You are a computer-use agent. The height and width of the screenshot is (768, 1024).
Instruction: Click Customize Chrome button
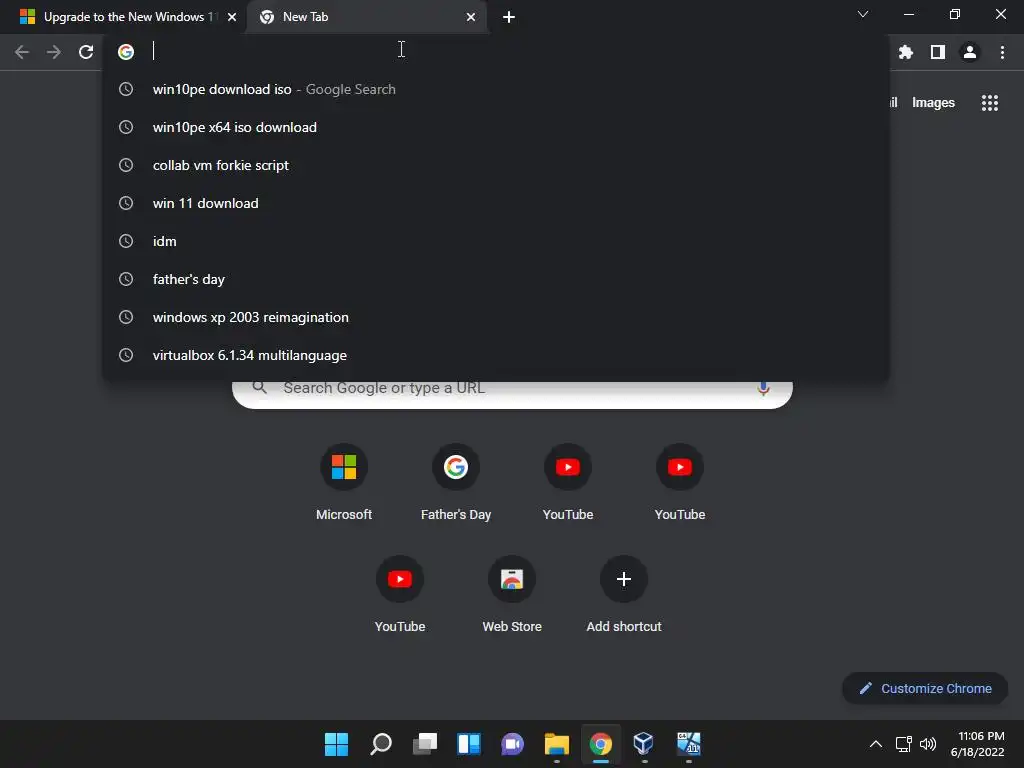click(x=925, y=688)
